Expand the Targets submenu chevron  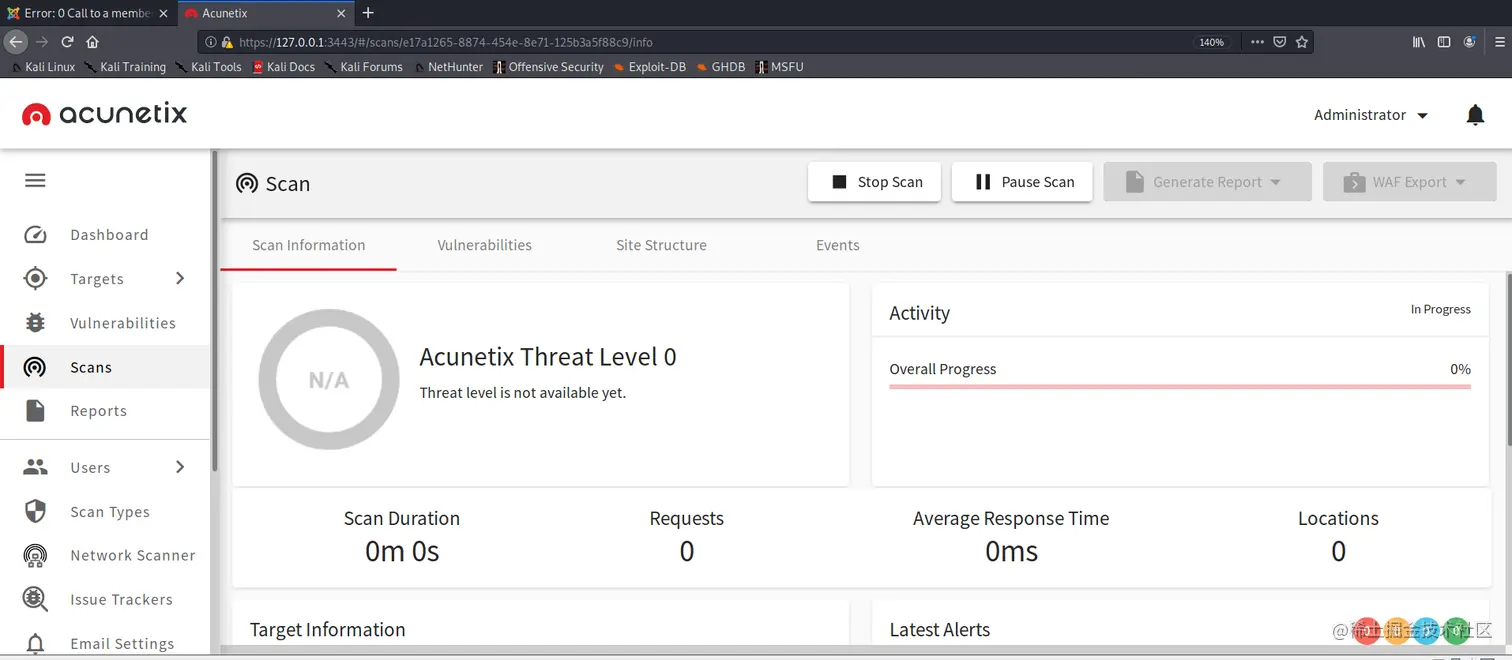[180, 278]
